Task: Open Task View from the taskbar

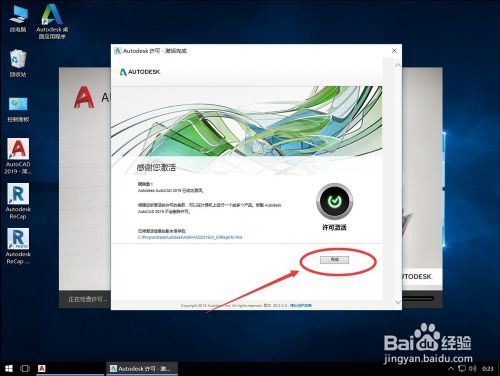Action: click(25, 368)
